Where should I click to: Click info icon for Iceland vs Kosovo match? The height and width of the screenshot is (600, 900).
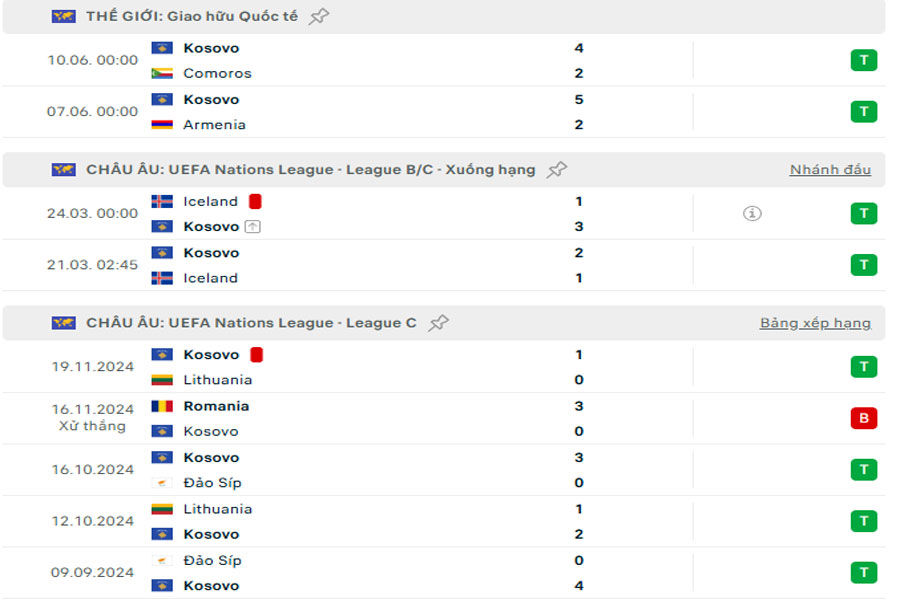(x=752, y=213)
